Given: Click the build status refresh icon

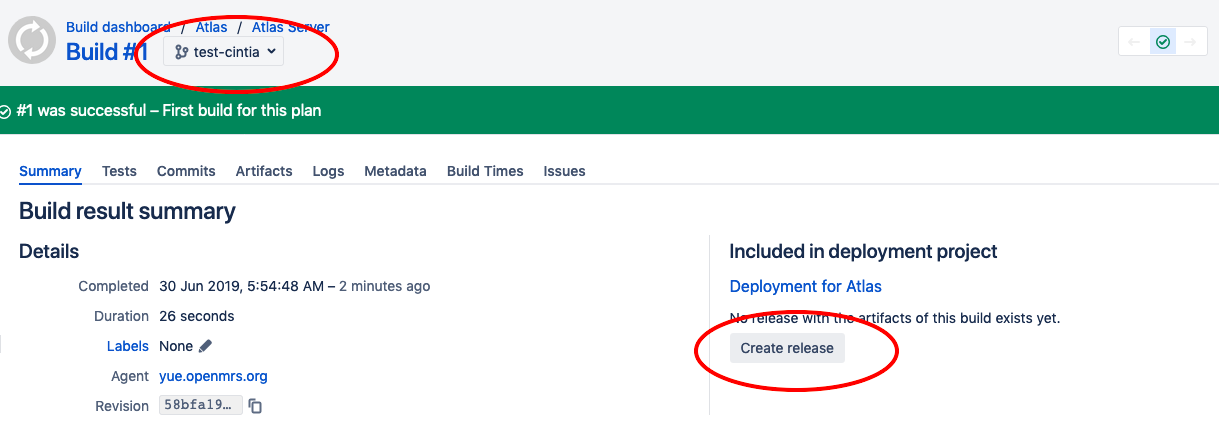Looking at the screenshot, I should [x=32, y=42].
